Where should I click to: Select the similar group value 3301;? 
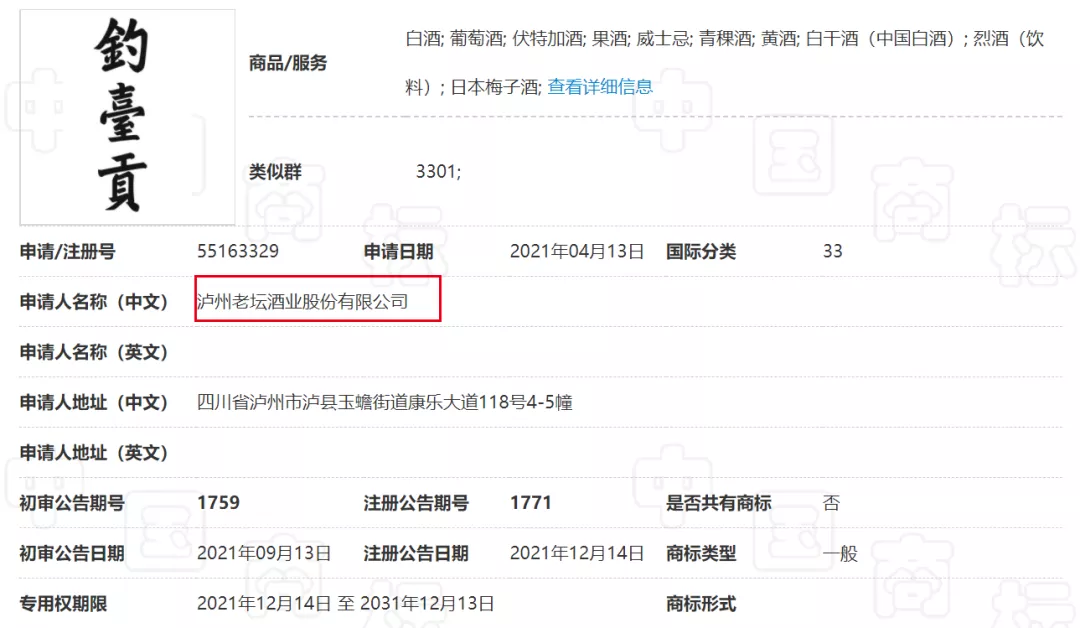click(438, 171)
